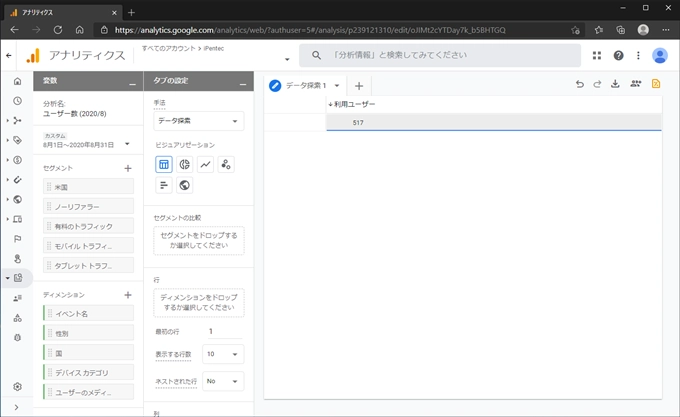
Task: Sort by the 利用ユーザー column header
Action: point(352,104)
